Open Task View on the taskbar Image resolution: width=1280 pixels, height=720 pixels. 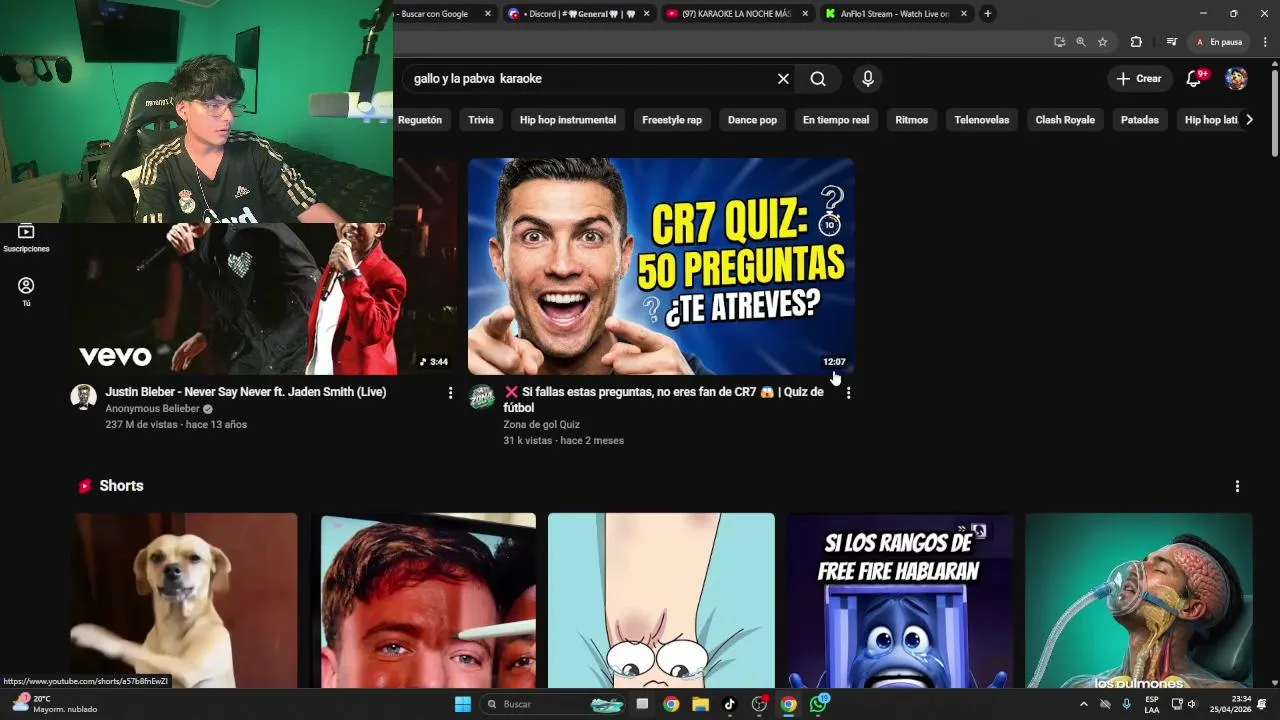coord(642,704)
